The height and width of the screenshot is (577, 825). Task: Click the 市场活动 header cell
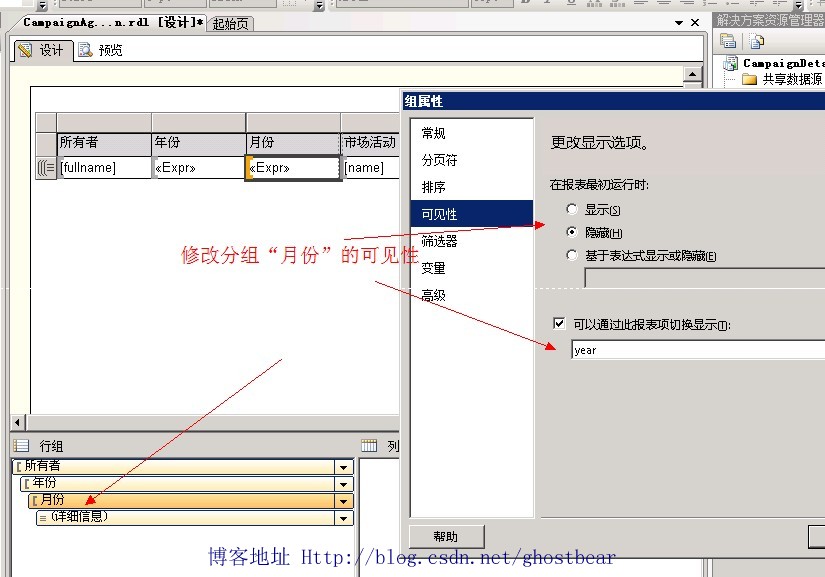(x=371, y=143)
